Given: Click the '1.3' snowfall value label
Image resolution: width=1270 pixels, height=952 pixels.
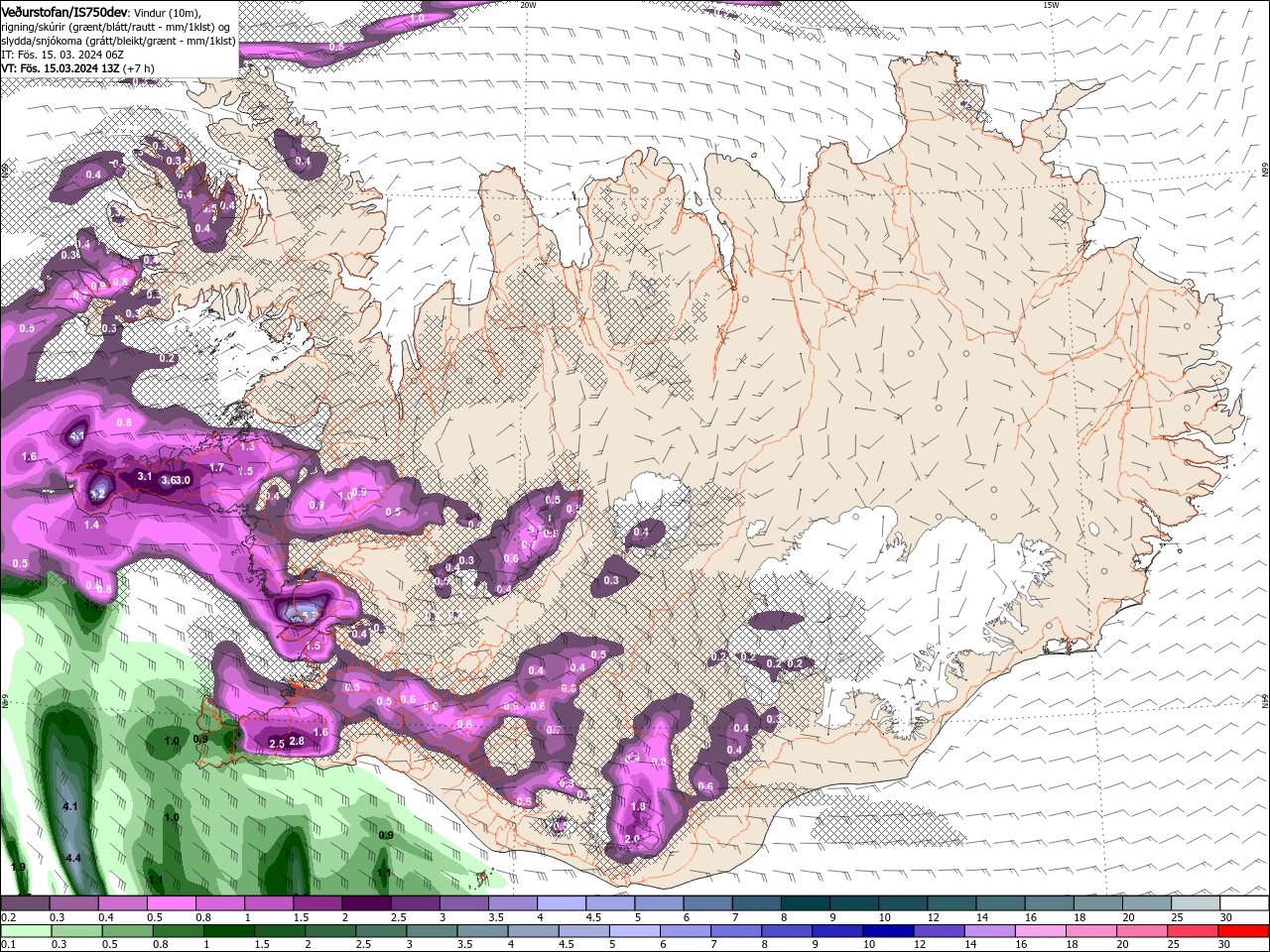Looking at the screenshot, I should (x=247, y=448).
